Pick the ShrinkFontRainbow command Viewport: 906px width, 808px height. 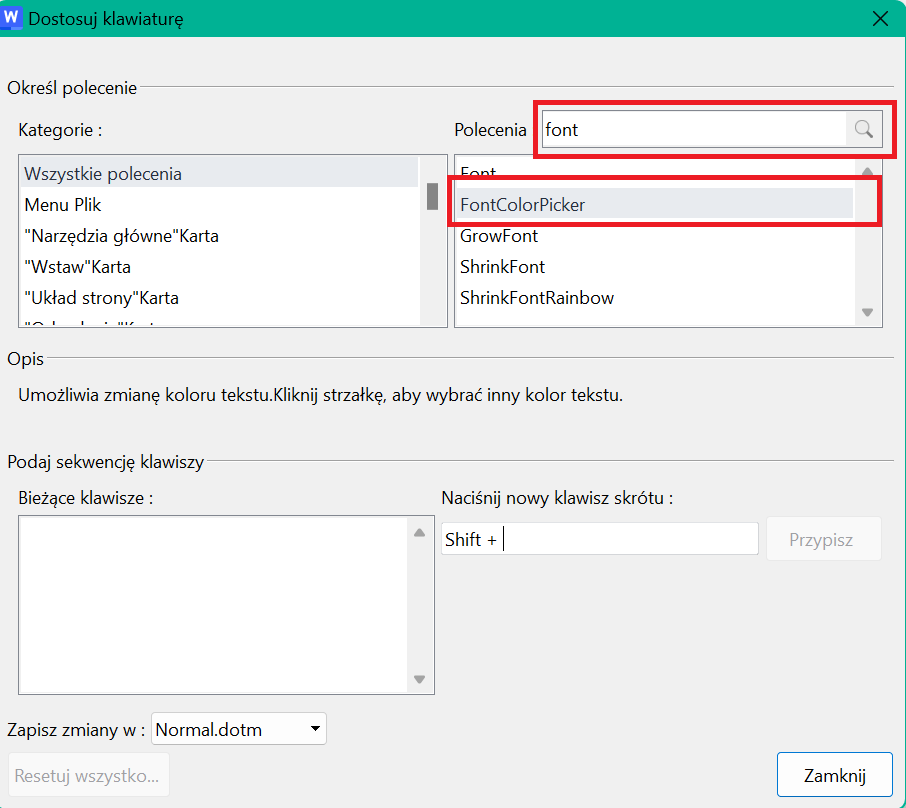click(x=655, y=298)
